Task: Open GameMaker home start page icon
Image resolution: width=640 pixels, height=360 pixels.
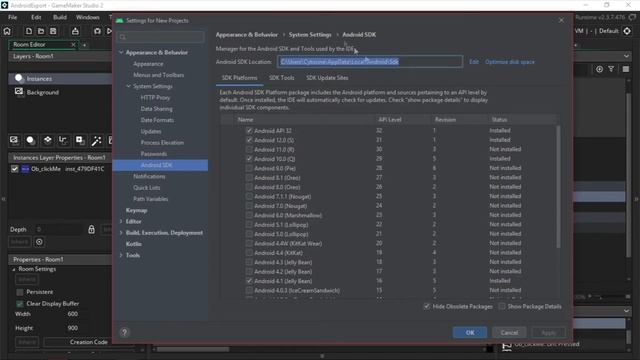Action: (7, 31)
